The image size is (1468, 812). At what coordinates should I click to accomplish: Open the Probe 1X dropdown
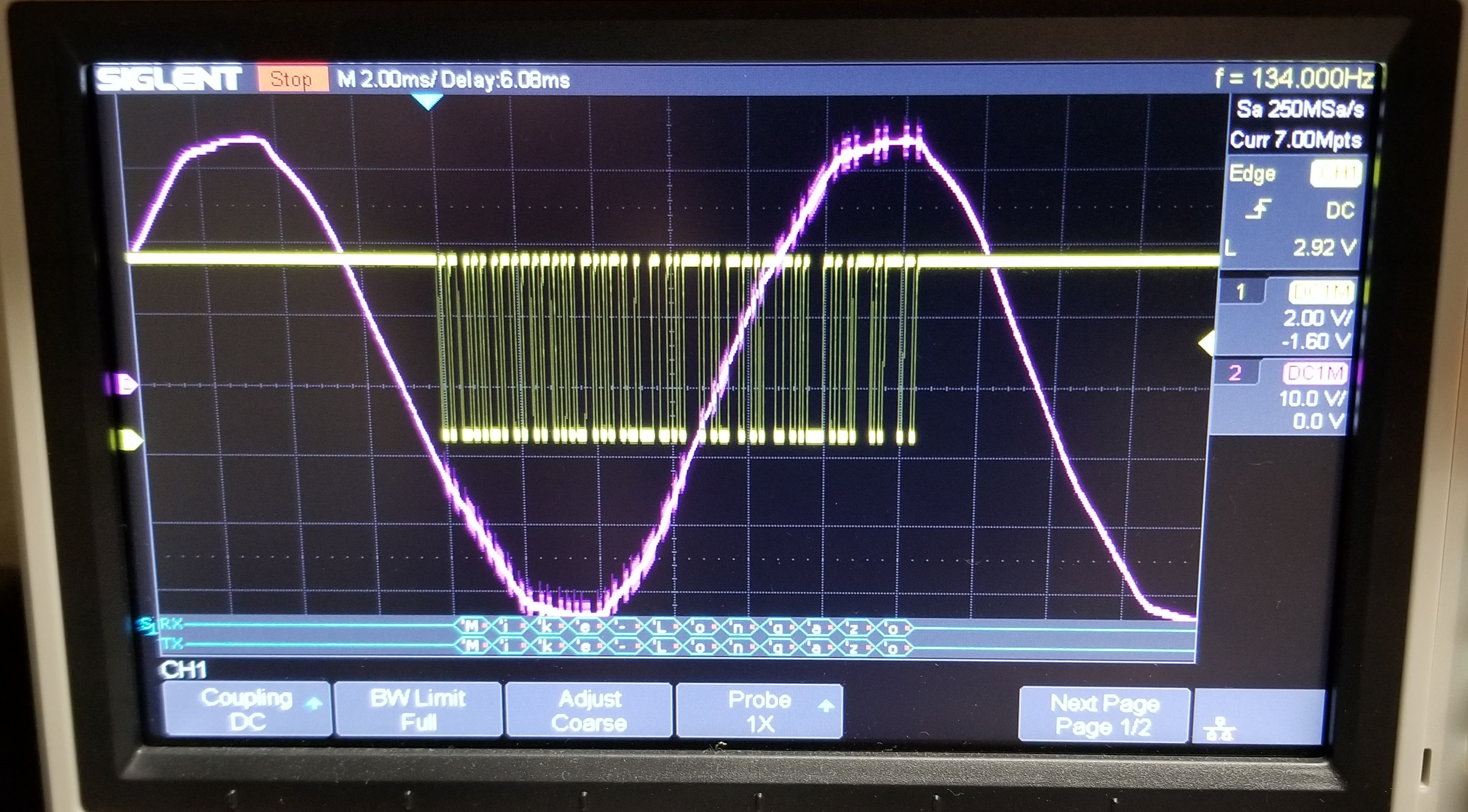(760, 711)
